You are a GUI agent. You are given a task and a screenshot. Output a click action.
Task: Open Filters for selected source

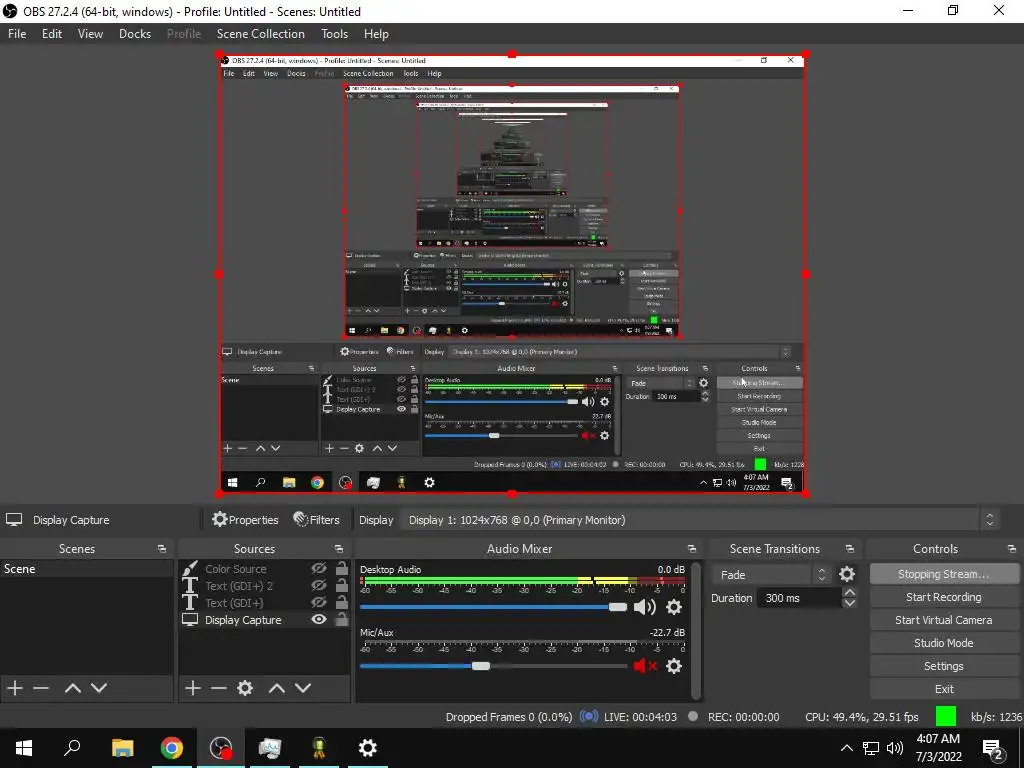[317, 520]
